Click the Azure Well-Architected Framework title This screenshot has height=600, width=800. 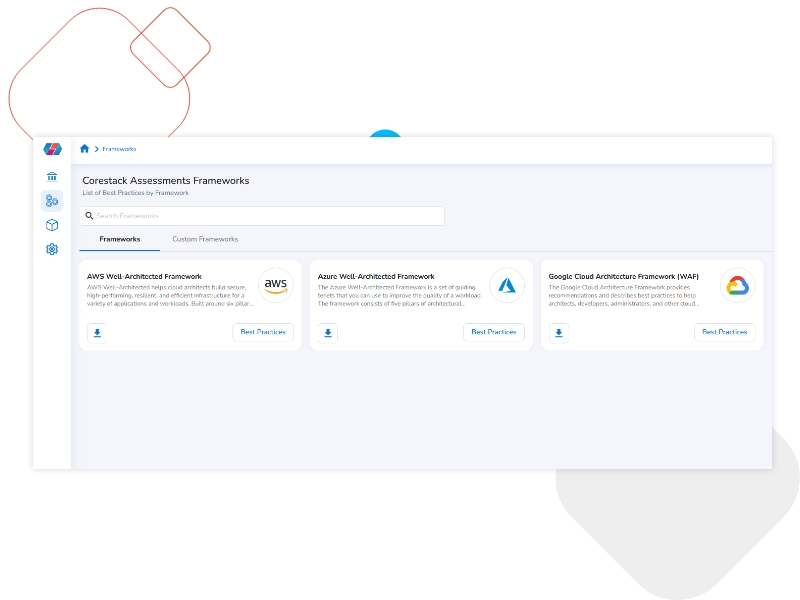coord(376,277)
